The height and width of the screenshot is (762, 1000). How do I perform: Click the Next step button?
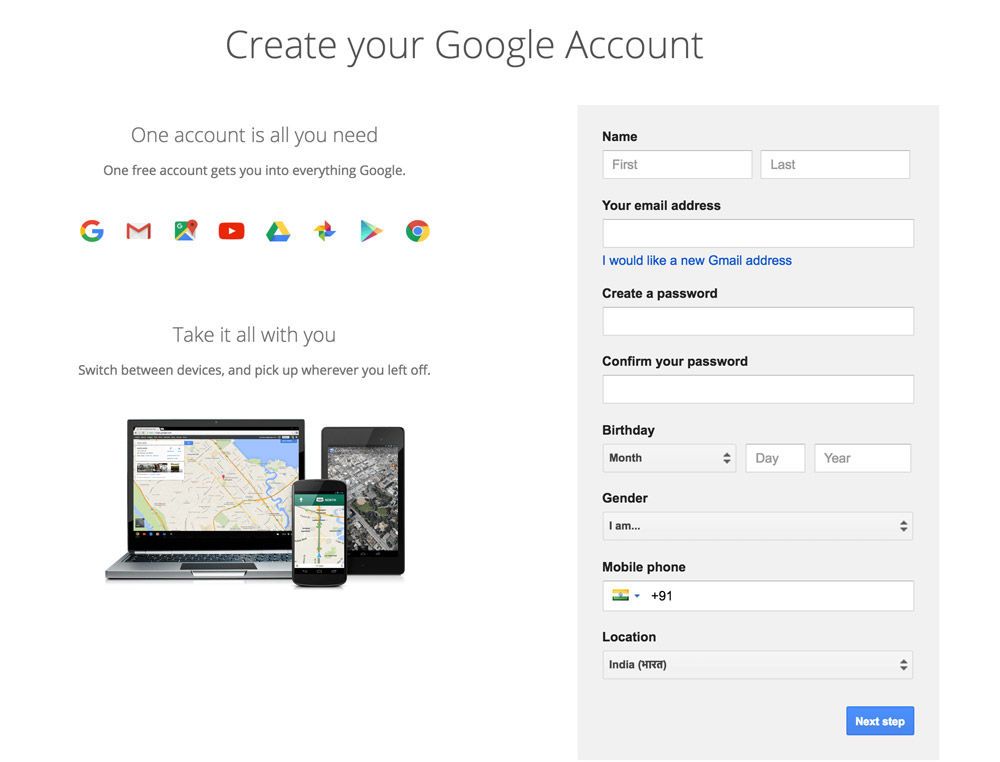[880, 721]
